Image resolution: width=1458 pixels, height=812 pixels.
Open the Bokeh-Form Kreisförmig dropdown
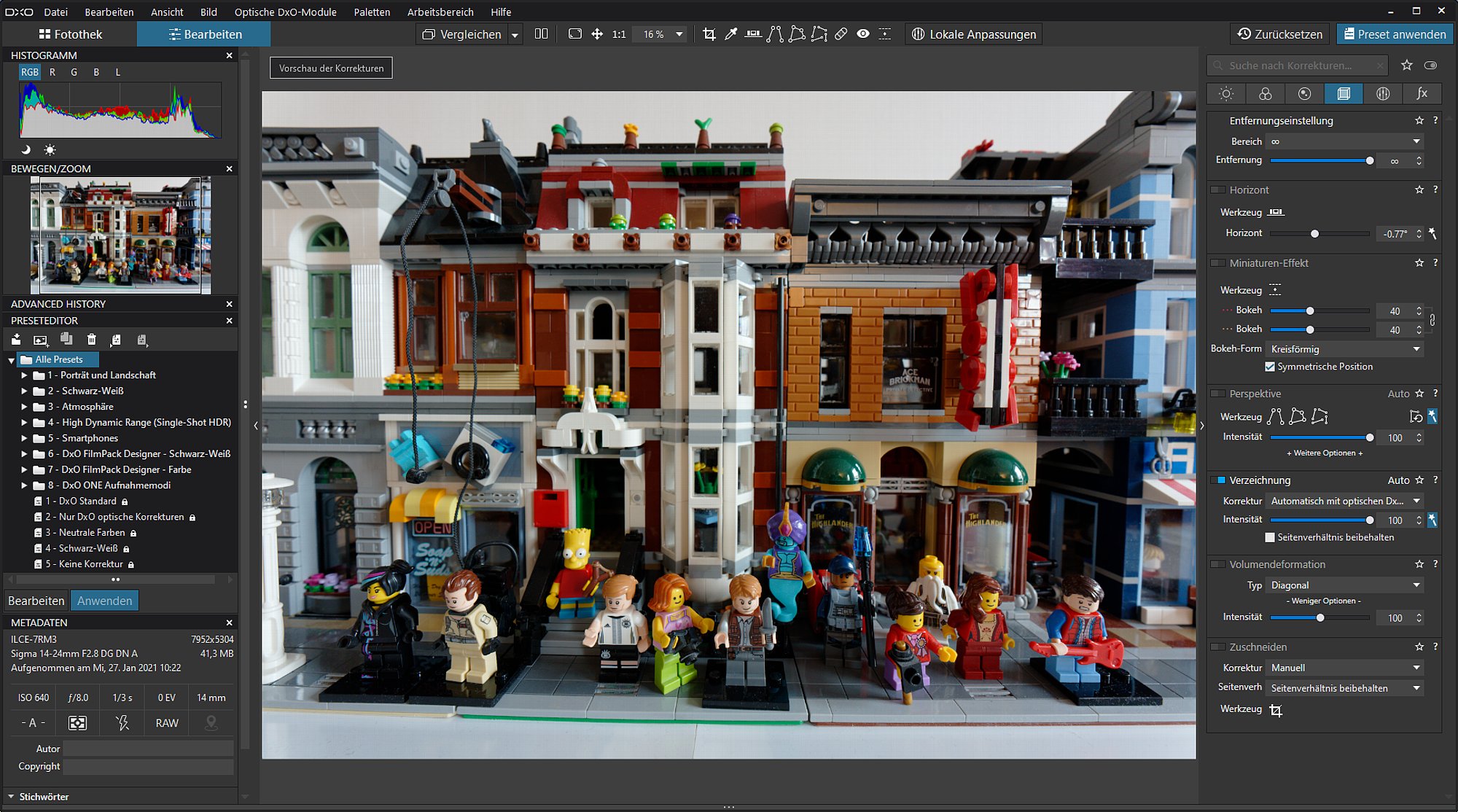tap(1345, 349)
